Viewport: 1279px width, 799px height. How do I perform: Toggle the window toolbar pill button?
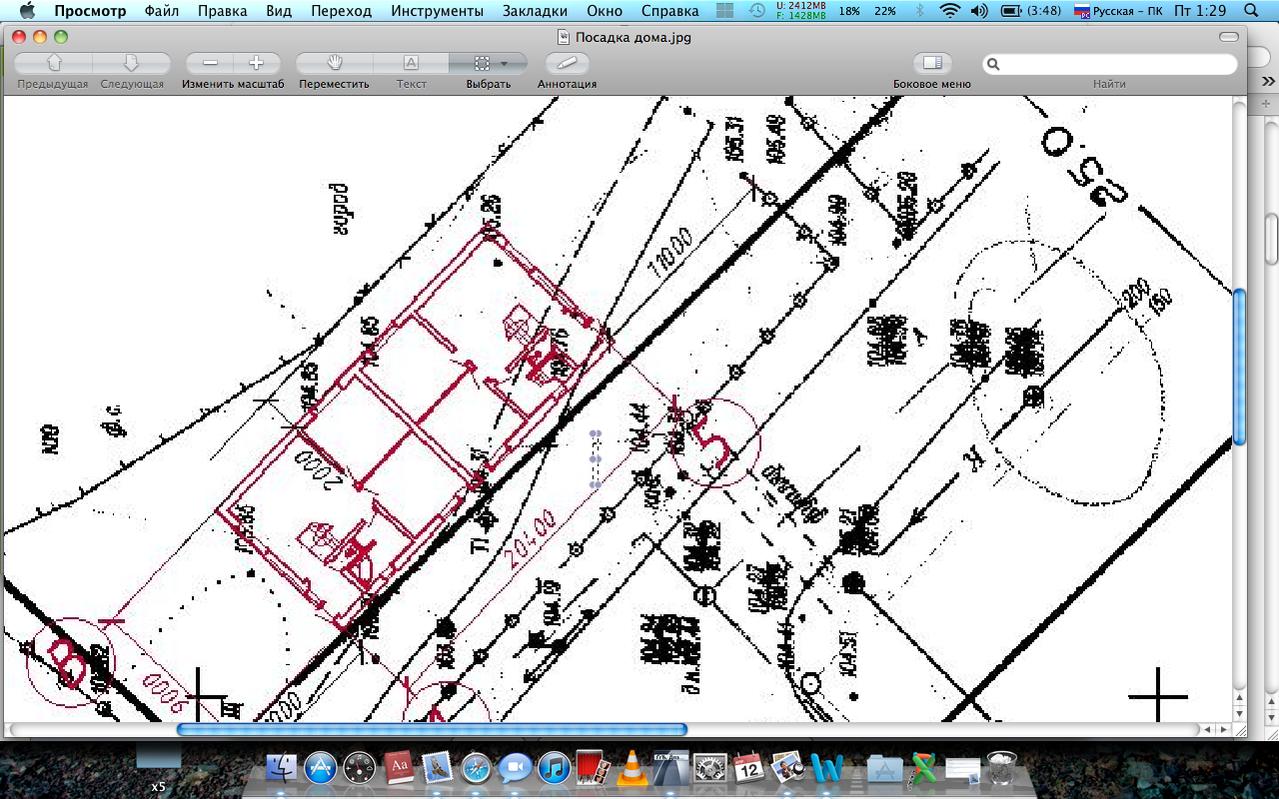[x=1229, y=37]
